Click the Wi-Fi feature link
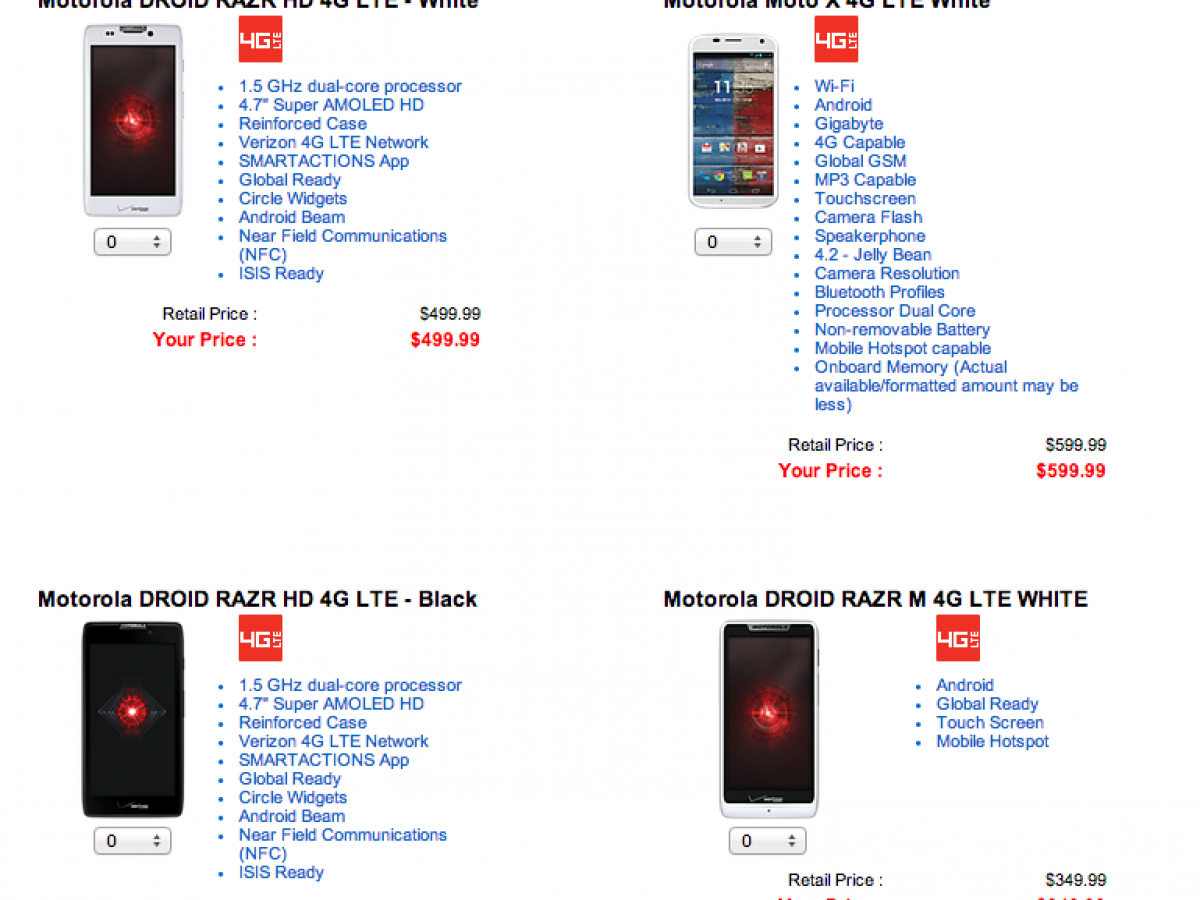 [x=834, y=86]
